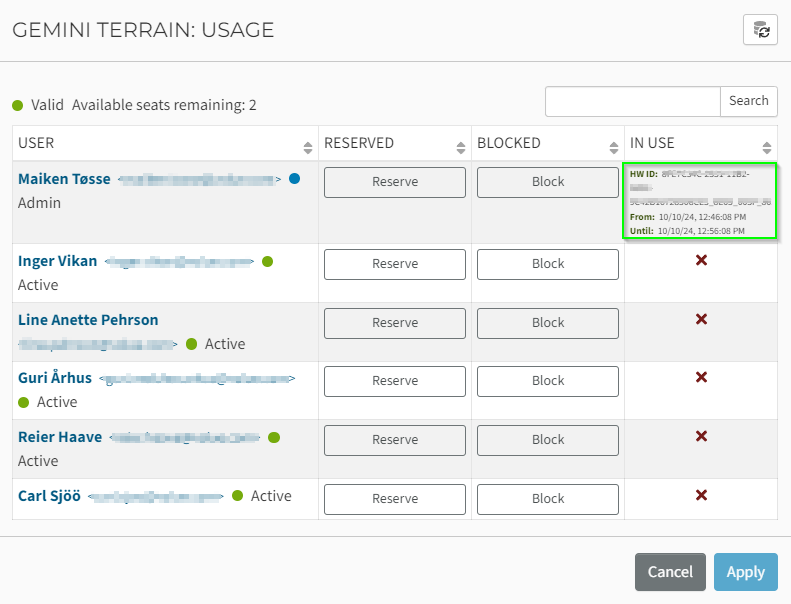This screenshot has height=604, width=791.
Task: Open Guri Århus user link
Action: pyautogui.click(x=55, y=378)
